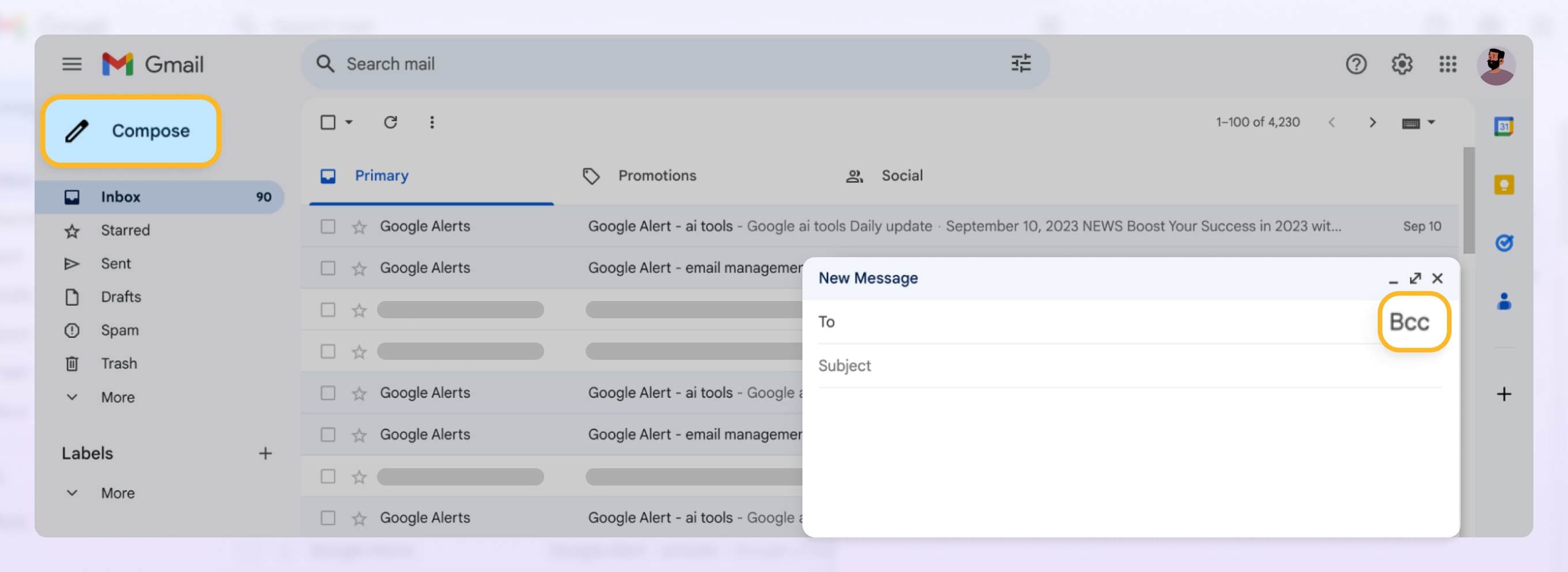Image resolution: width=1568 pixels, height=572 pixels.
Task: Refresh the inbox with the reload icon
Action: [x=390, y=122]
